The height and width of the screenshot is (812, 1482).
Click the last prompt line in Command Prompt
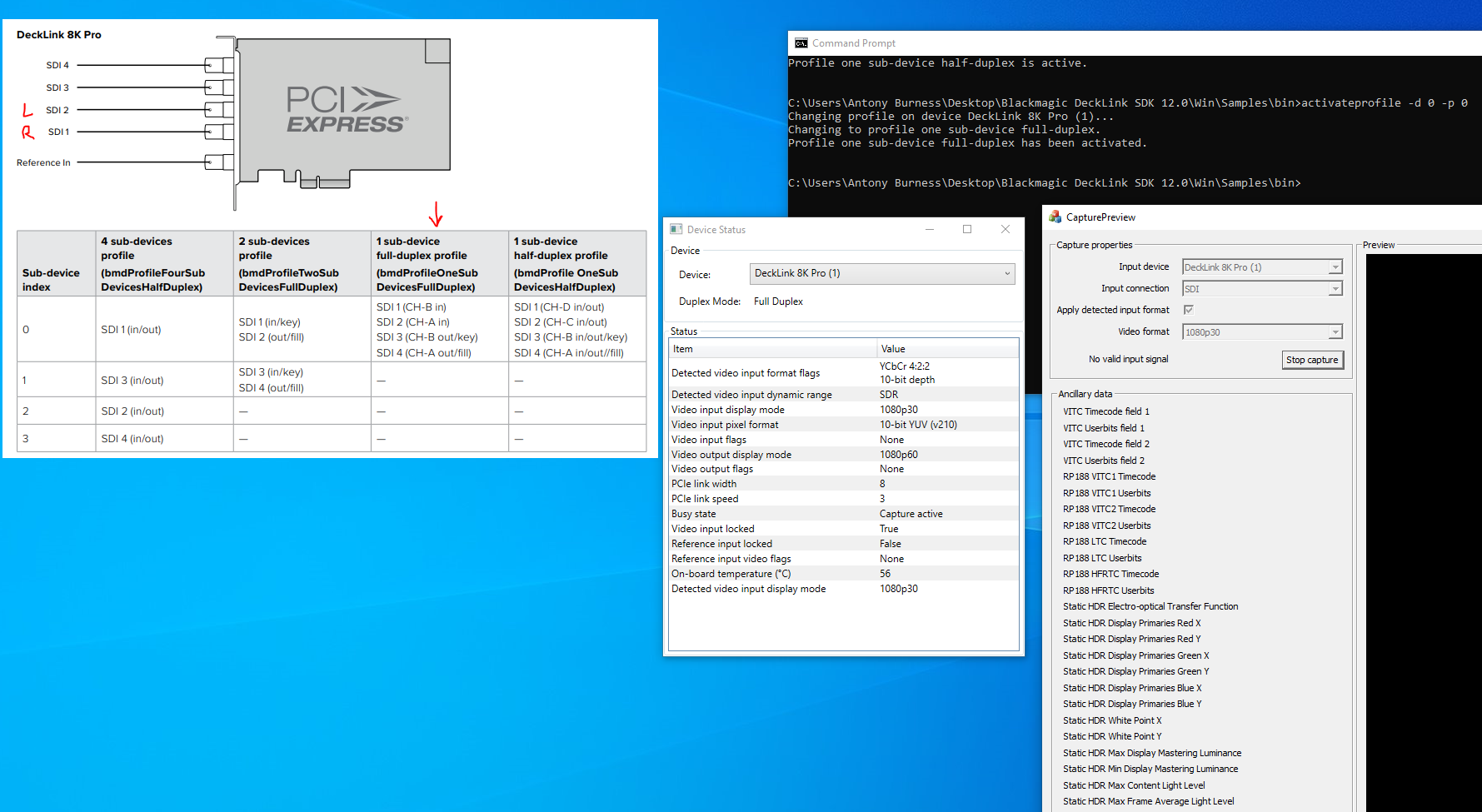tap(1045, 183)
